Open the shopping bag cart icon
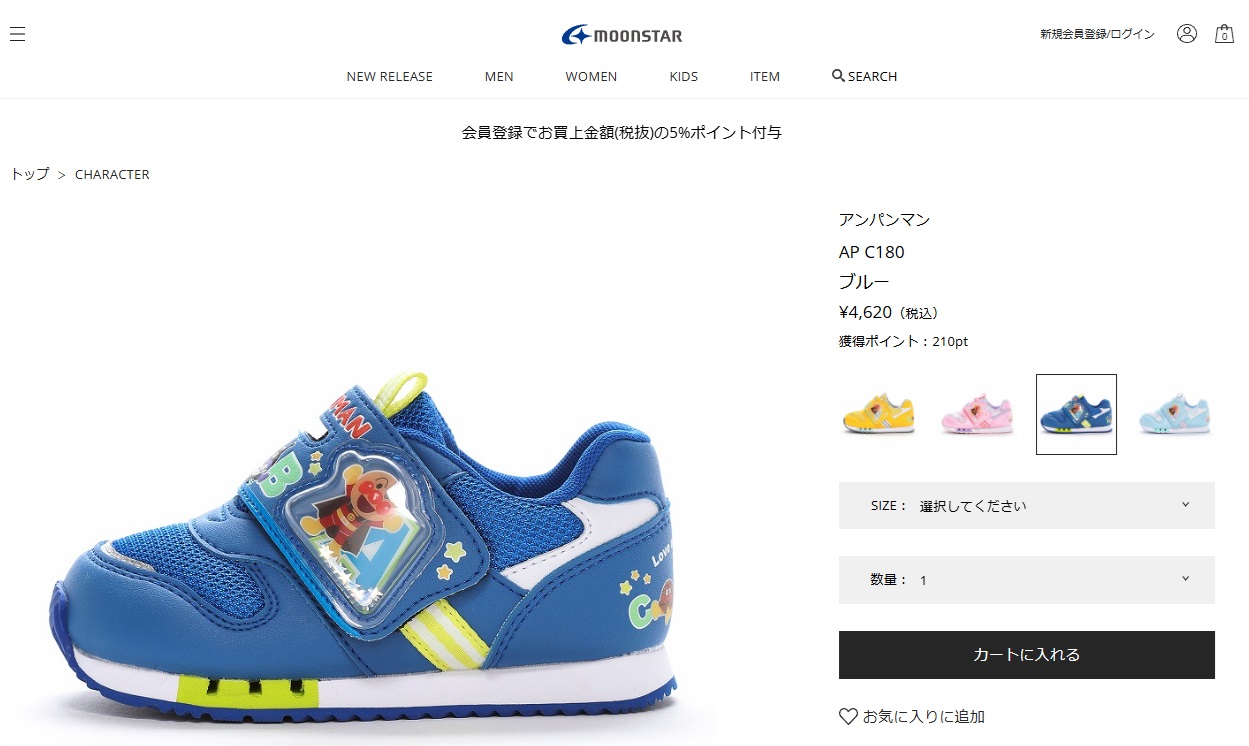The width and height of the screenshot is (1249, 746). point(1224,34)
